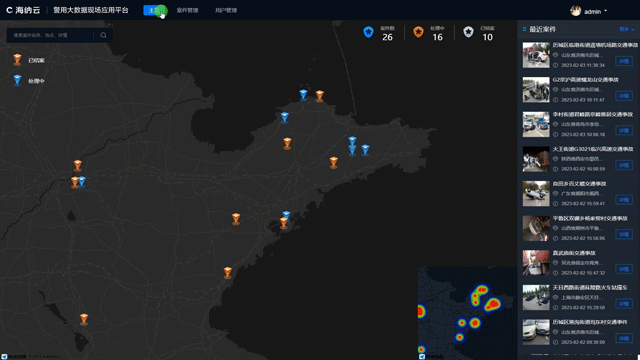Select the southernmost orange map marker
This screenshot has height=360, width=640.
tap(84, 319)
